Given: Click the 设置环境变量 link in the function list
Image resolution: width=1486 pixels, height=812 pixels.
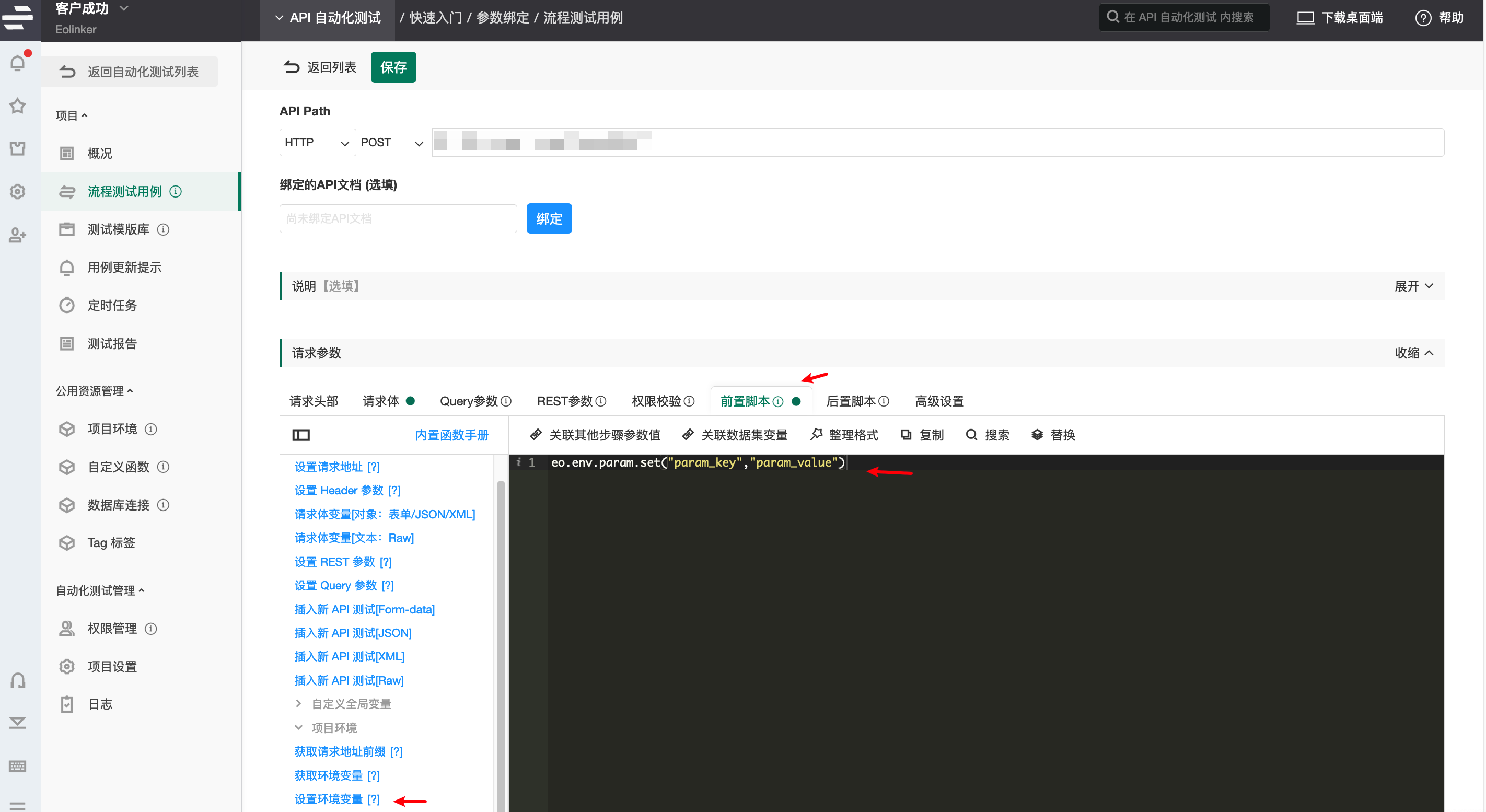Looking at the screenshot, I should [x=328, y=799].
